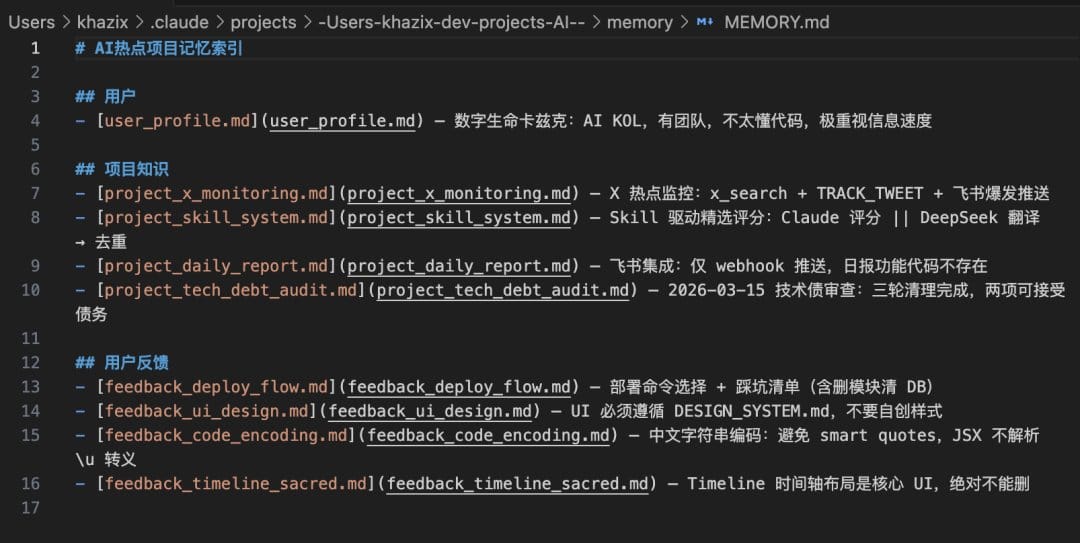Follow the project_skill_system.md link path
Image resolution: width=1080 pixels, height=543 pixels.
(x=459, y=218)
